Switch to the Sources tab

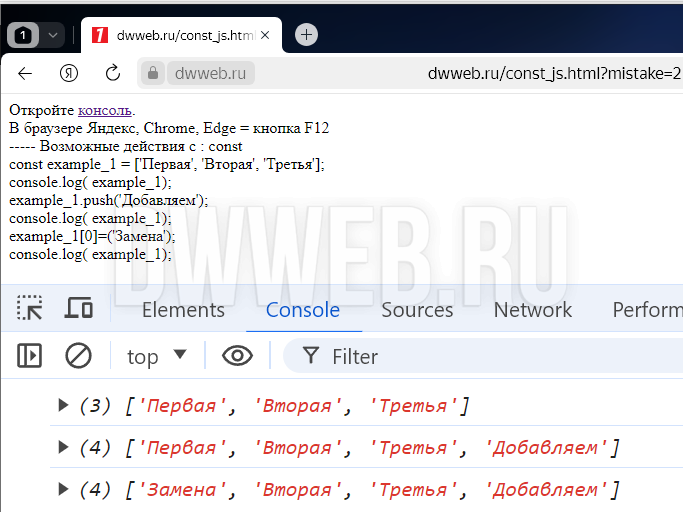click(x=417, y=310)
